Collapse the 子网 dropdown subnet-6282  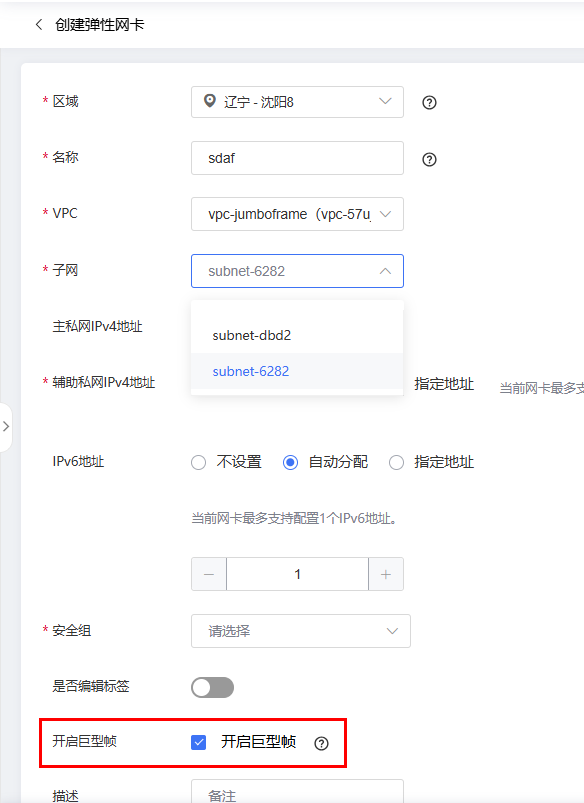coord(297,271)
